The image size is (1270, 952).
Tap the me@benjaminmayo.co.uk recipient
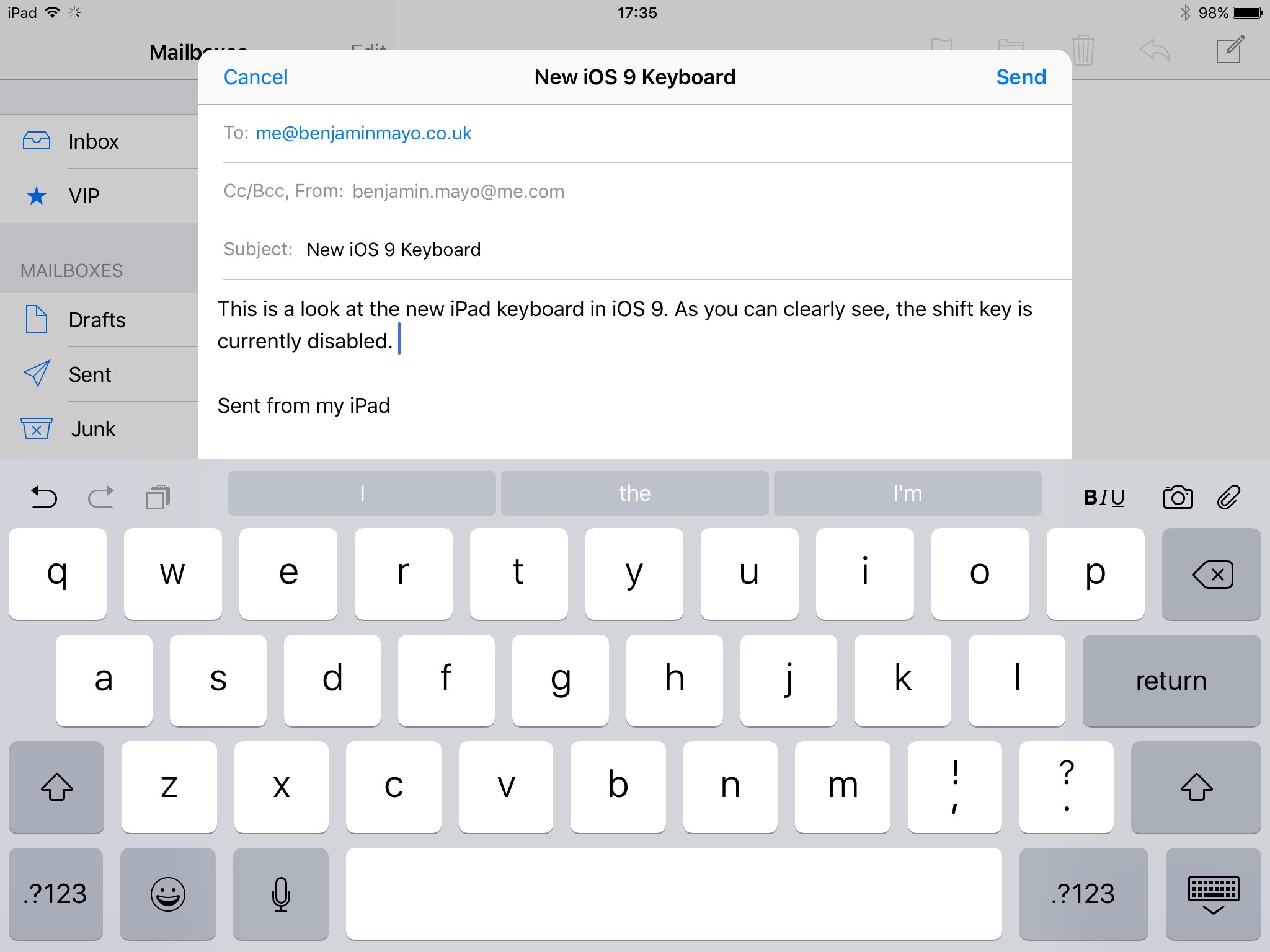(x=363, y=133)
